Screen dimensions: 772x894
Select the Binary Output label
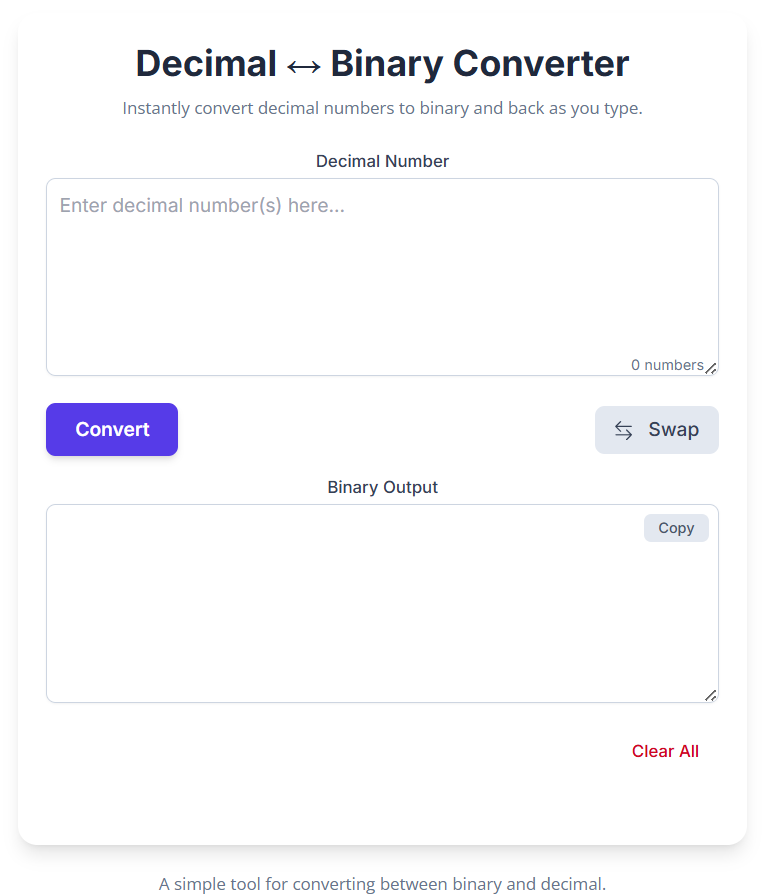point(382,487)
